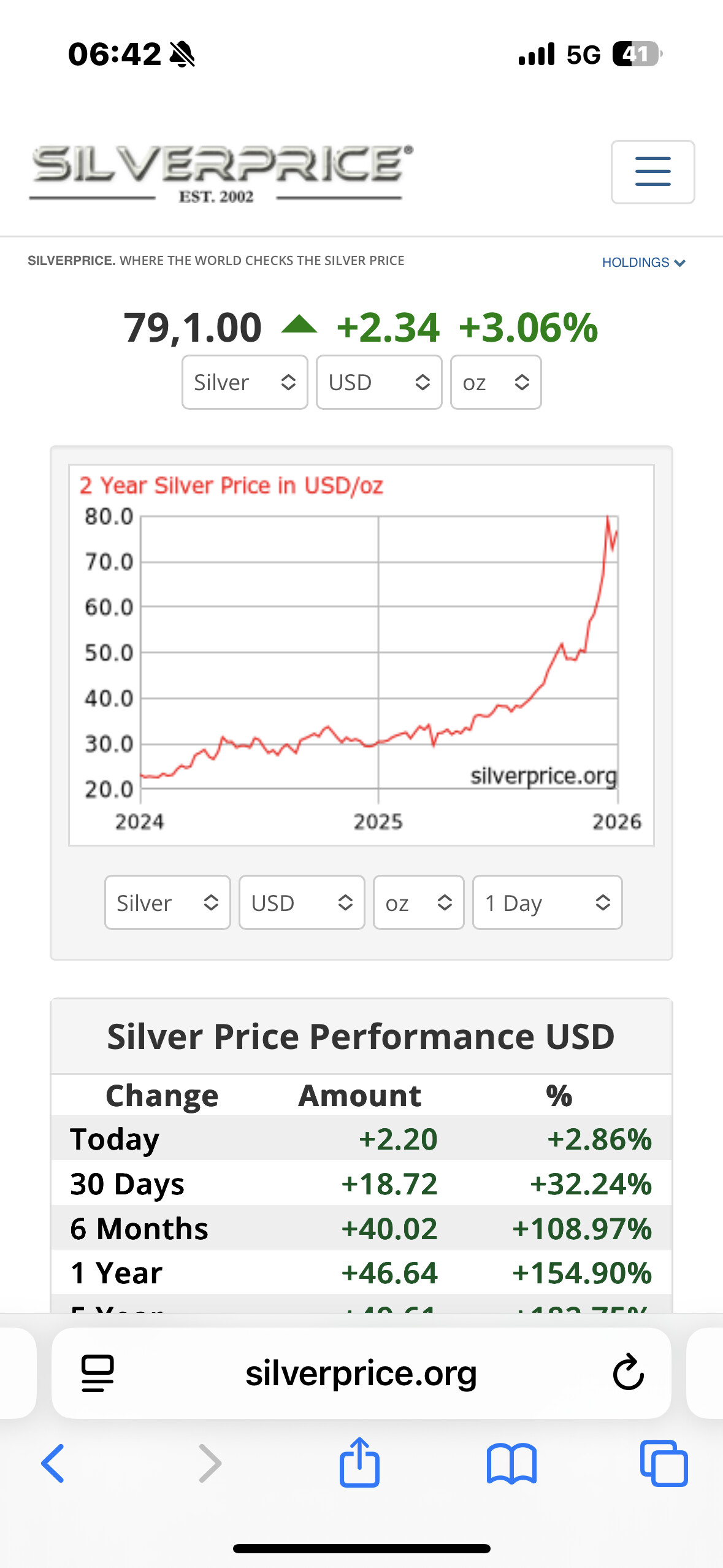Screen dimensions: 723x1568
Task: Go back with Safari back arrow
Action: click(53, 1463)
